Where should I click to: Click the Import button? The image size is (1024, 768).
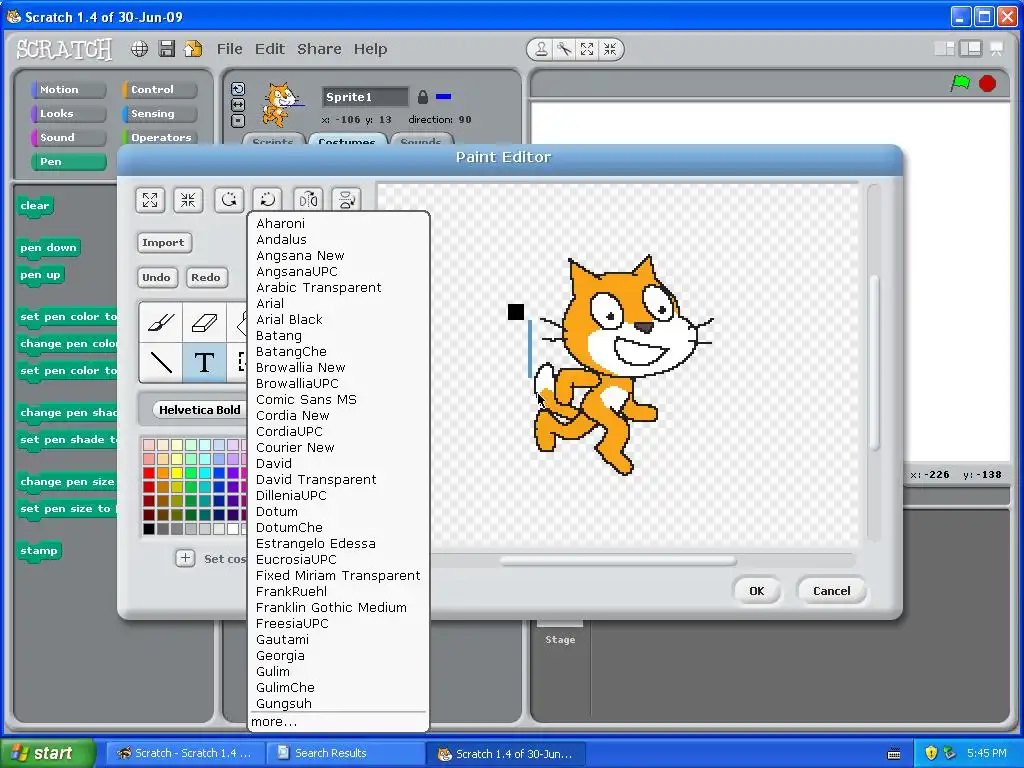click(x=164, y=242)
